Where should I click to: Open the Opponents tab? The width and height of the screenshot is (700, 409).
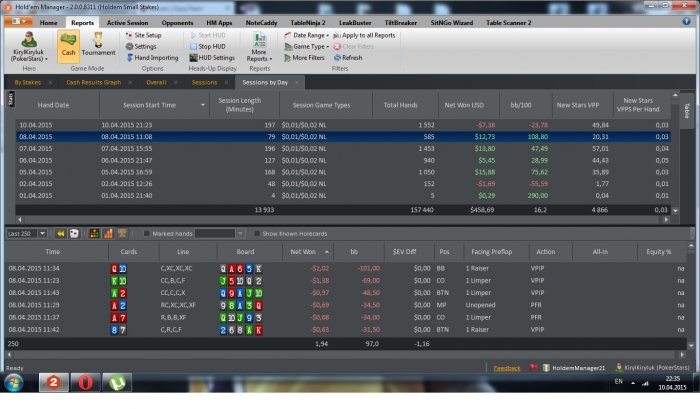point(177,22)
